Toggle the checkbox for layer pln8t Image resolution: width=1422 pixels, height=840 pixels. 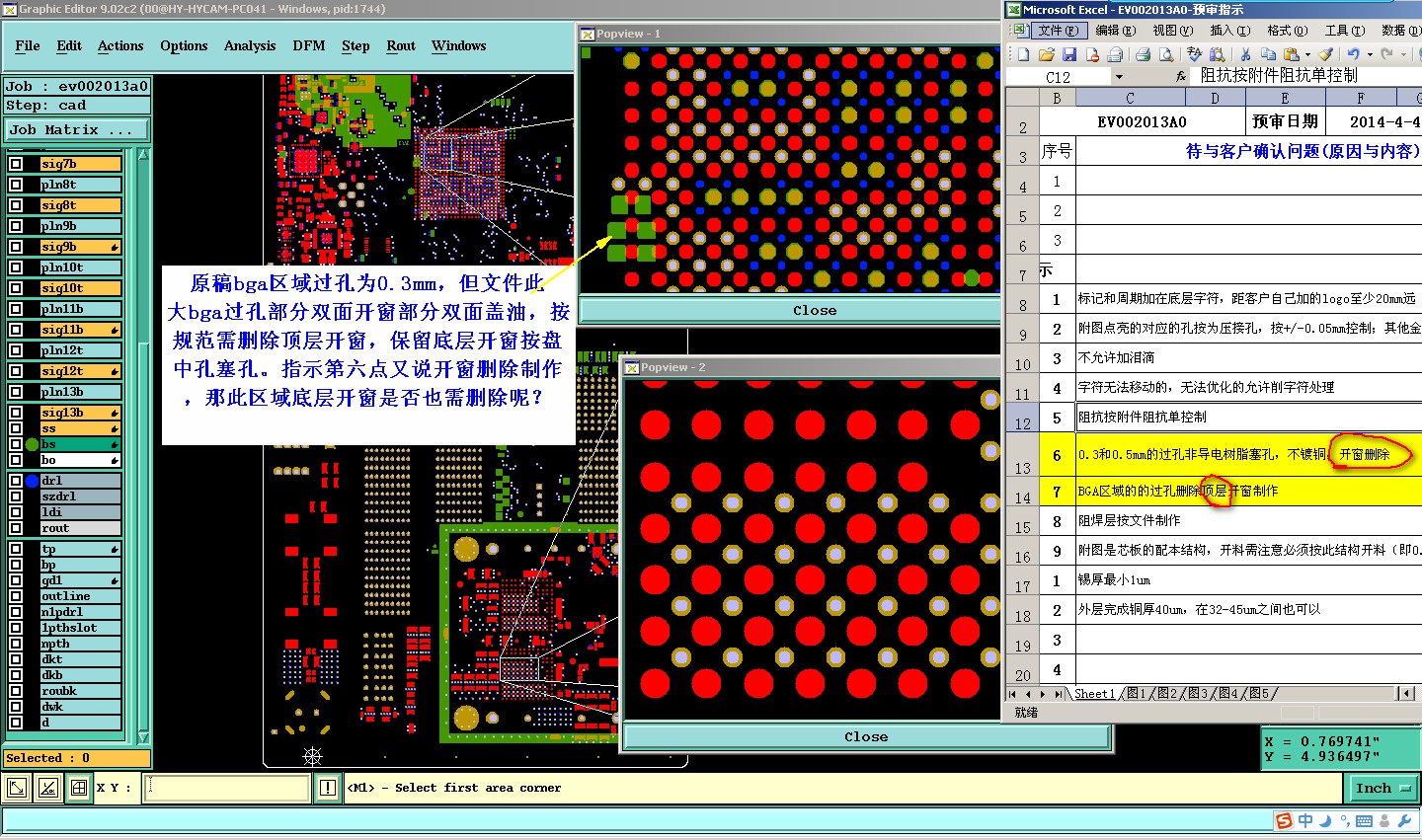click(16, 185)
